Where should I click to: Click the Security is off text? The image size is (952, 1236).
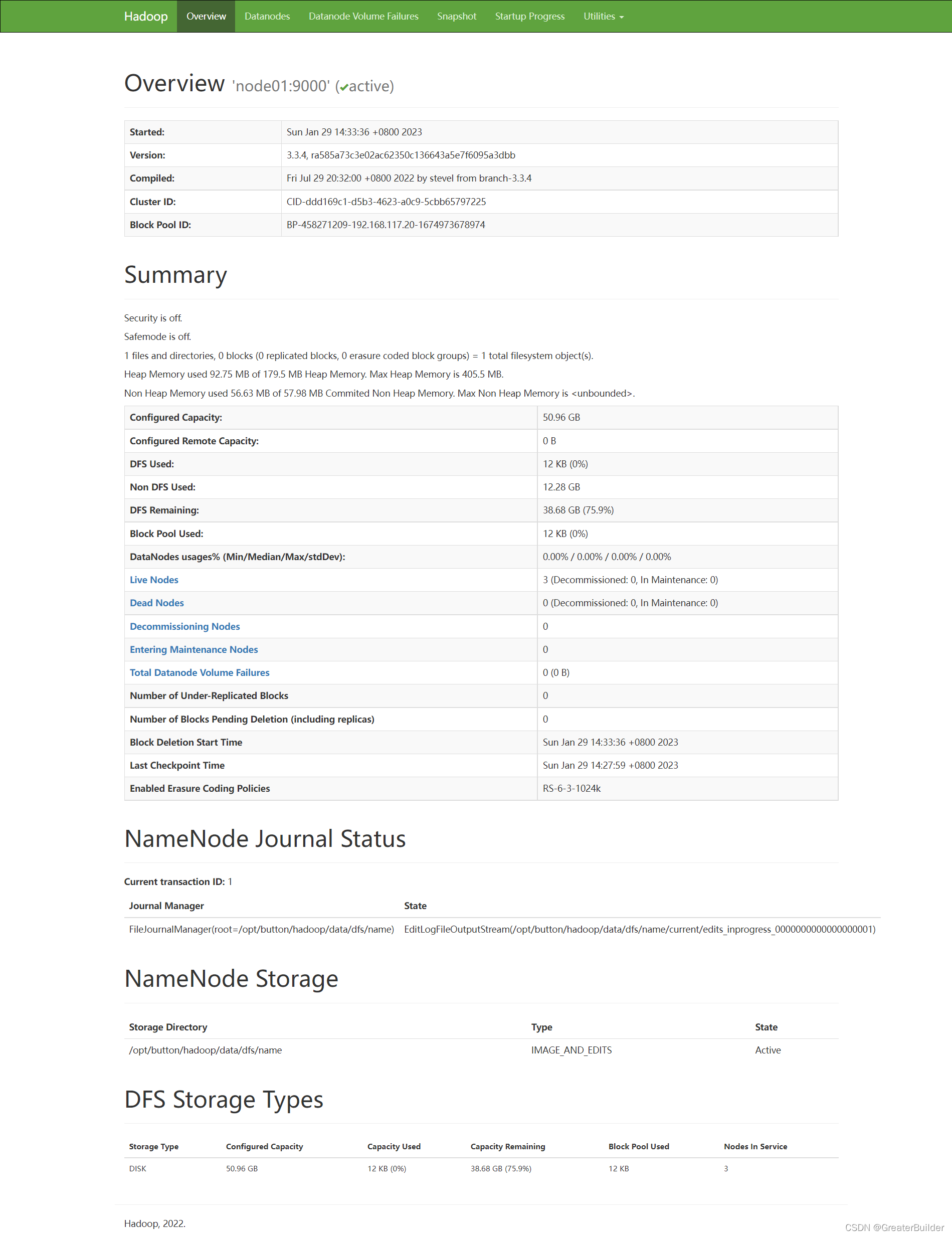pos(153,318)
